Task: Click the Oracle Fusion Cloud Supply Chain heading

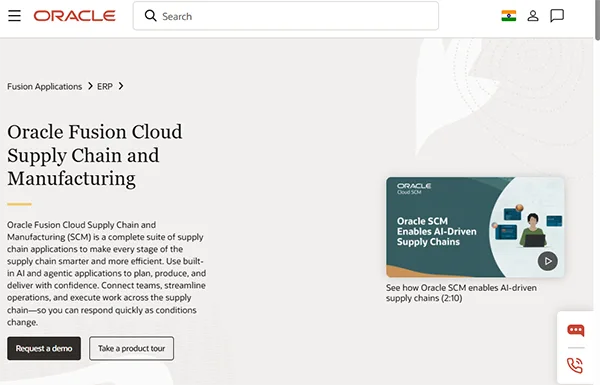Action: [x=95, y=155]
